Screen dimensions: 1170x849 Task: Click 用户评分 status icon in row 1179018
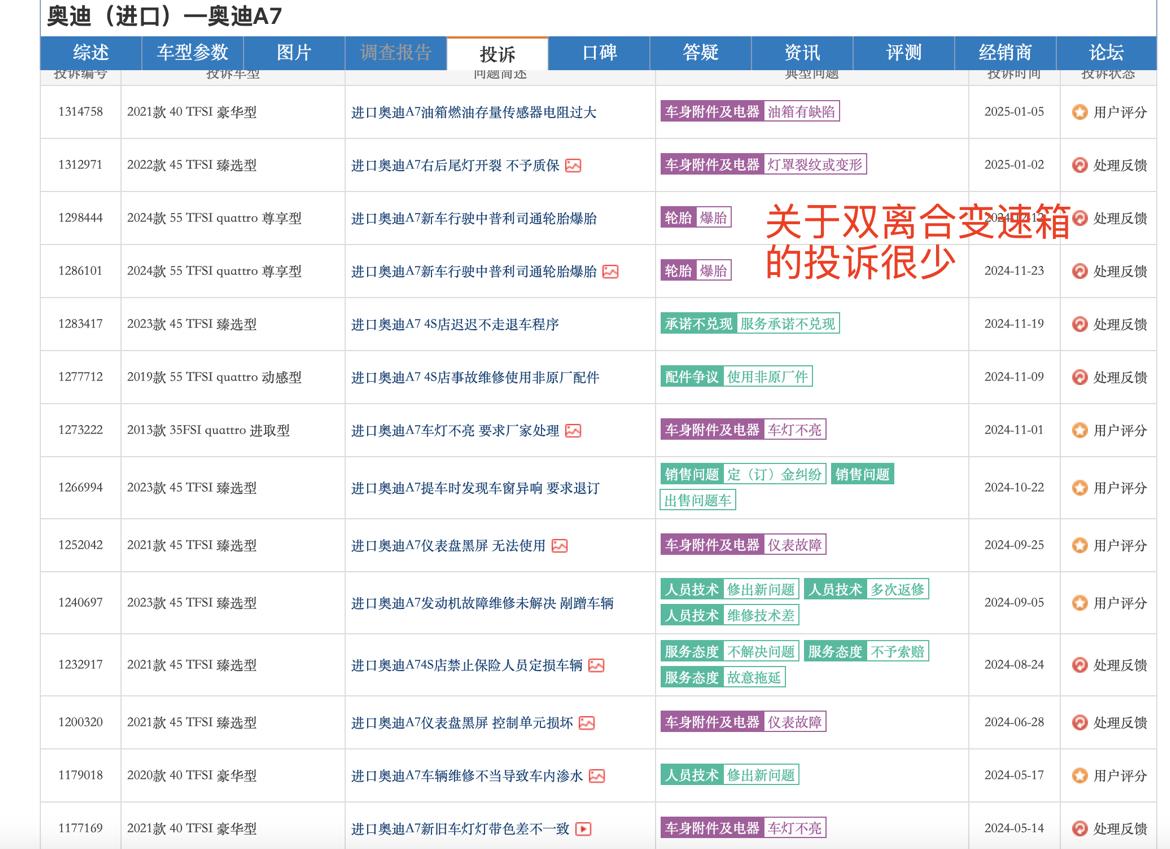pos(1080,774)
